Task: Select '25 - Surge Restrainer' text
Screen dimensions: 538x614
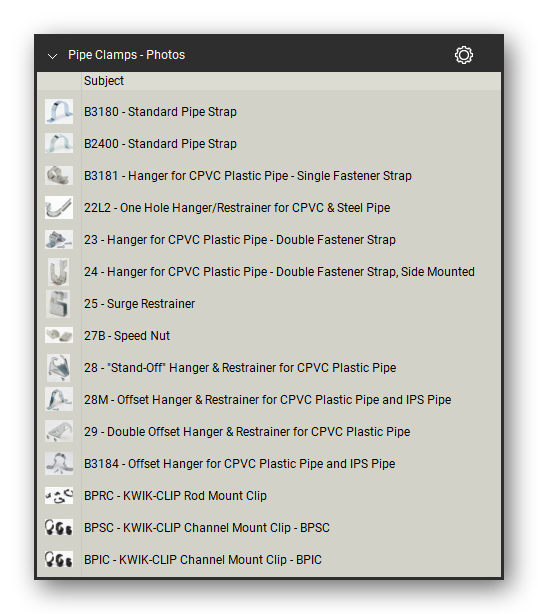Action: click(139, 304)
